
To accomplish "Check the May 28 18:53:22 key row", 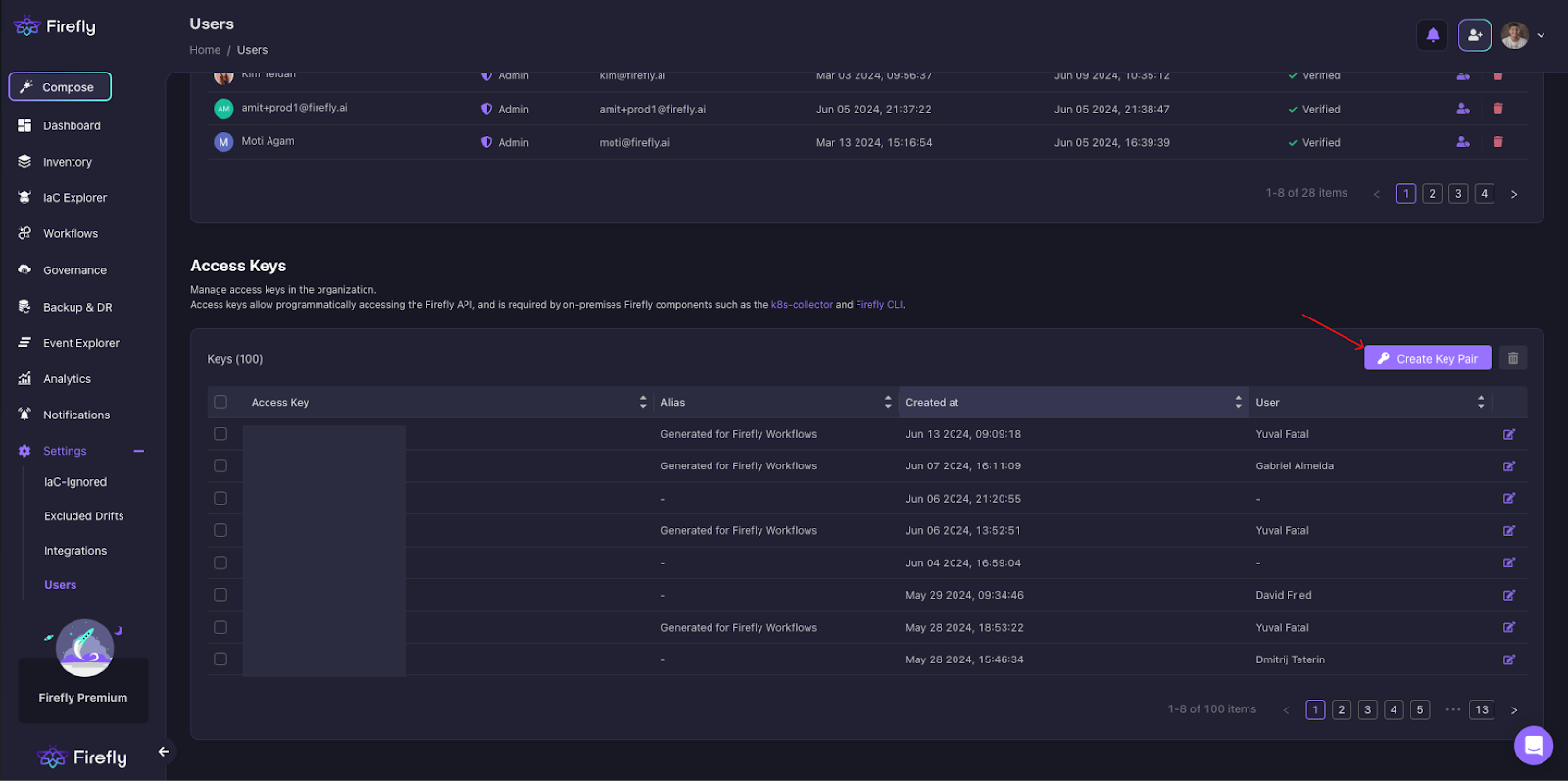I will 220,627.
